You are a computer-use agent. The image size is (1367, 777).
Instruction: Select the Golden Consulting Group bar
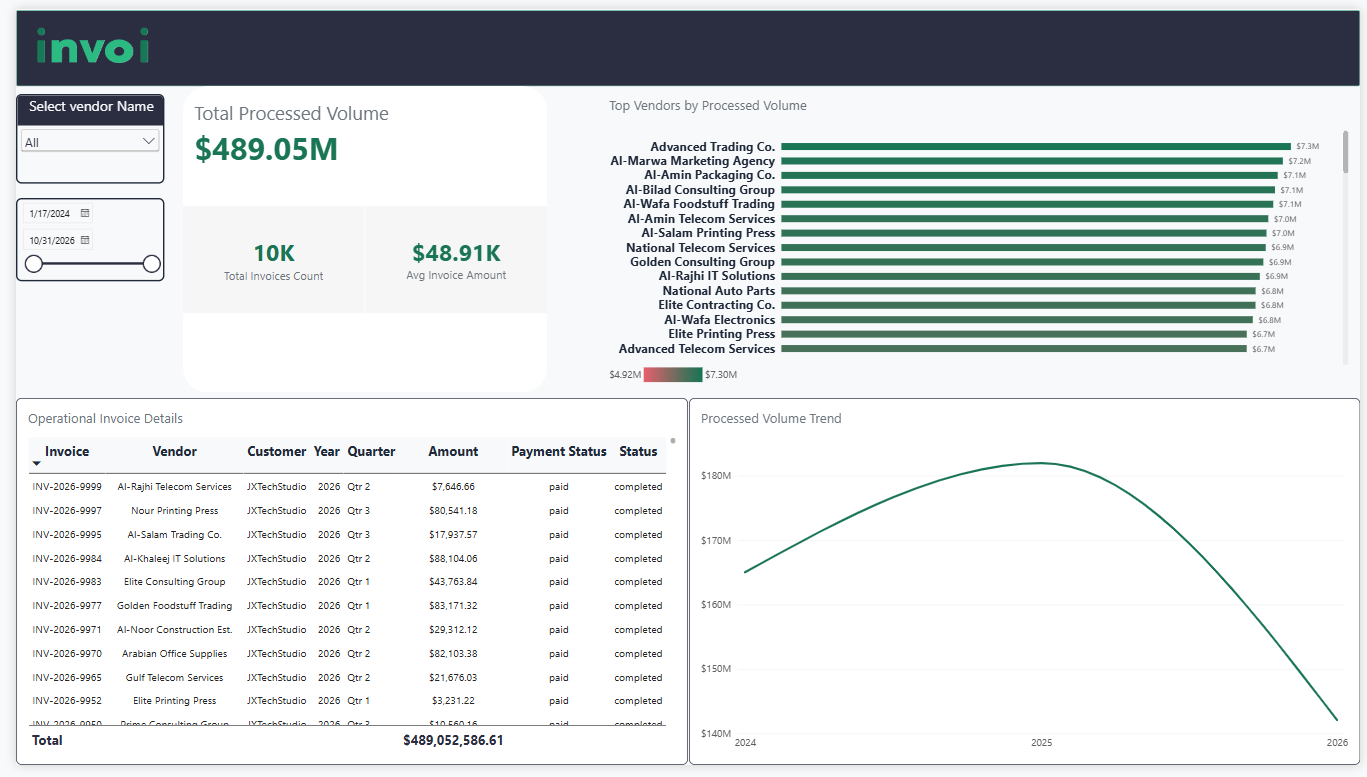point(1022,262)
